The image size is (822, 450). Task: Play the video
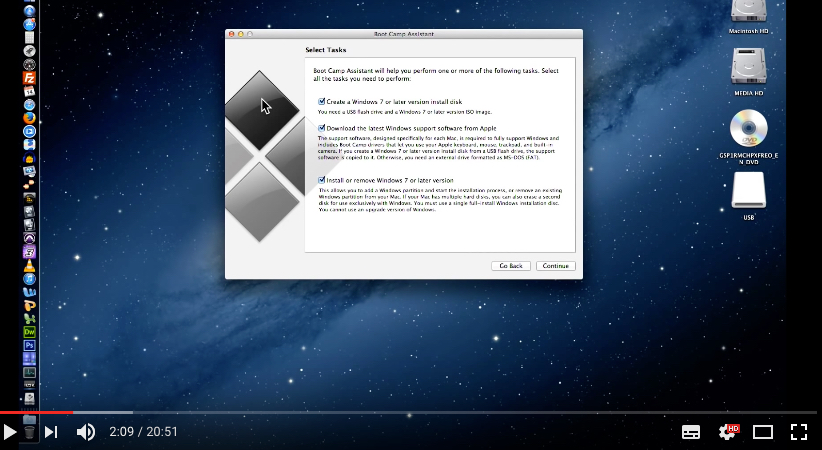(9, 432)
